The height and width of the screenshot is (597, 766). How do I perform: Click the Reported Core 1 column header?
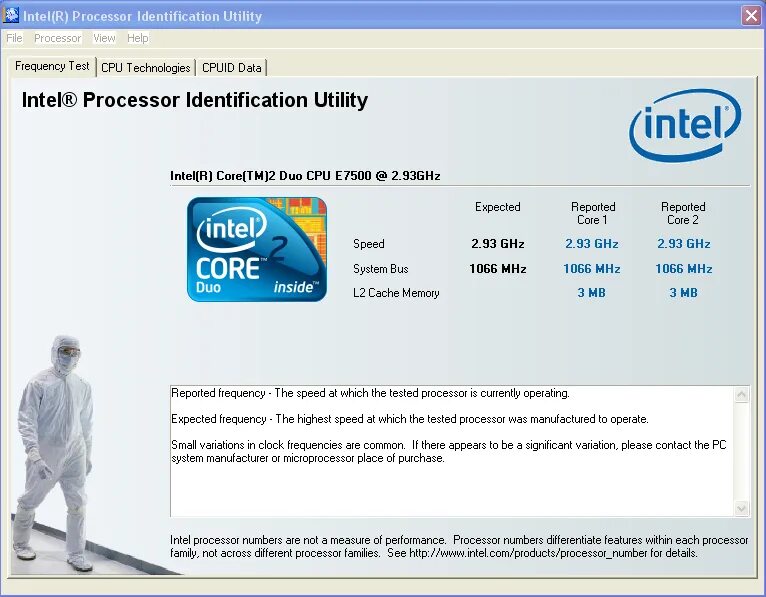pyautogui.click(x=593, y=213)
